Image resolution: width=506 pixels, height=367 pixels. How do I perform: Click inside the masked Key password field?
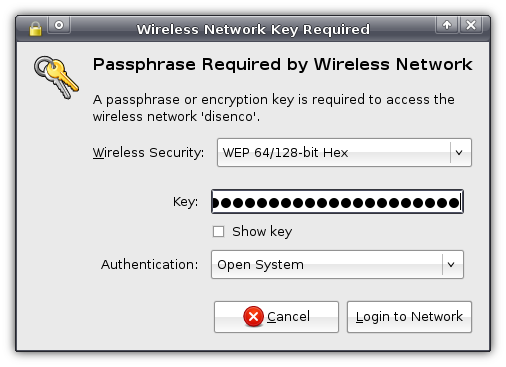tap(337, 202)
